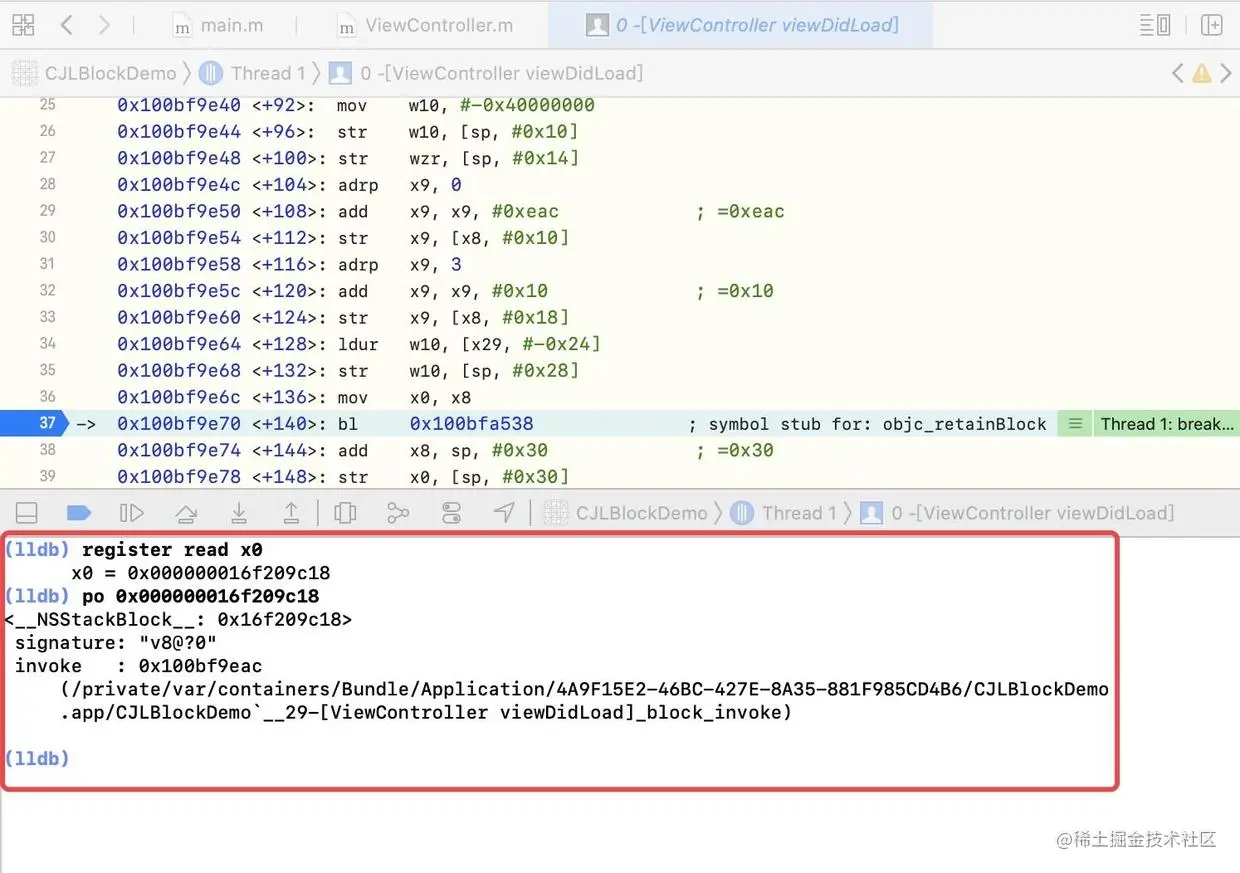Show the warning issue indicator
This screenshot has width=1240, height=873.
pyautogui.click(x=1202, y=73)
